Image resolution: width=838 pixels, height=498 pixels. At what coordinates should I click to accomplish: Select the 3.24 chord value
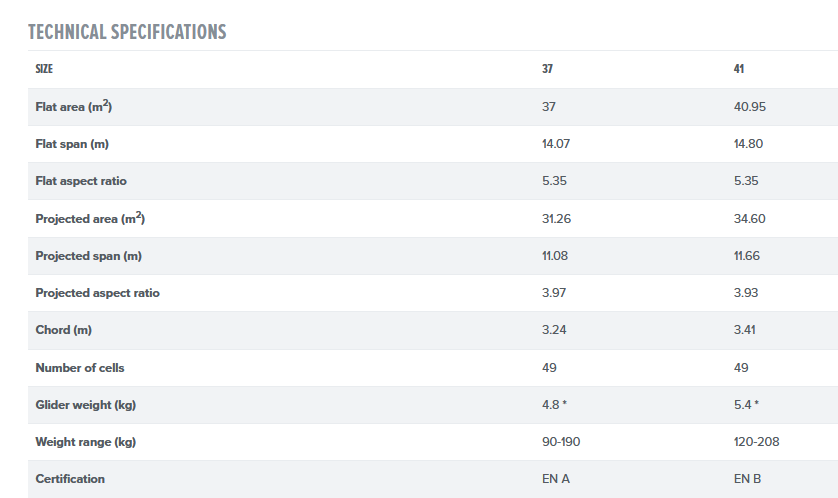(554, 330)
